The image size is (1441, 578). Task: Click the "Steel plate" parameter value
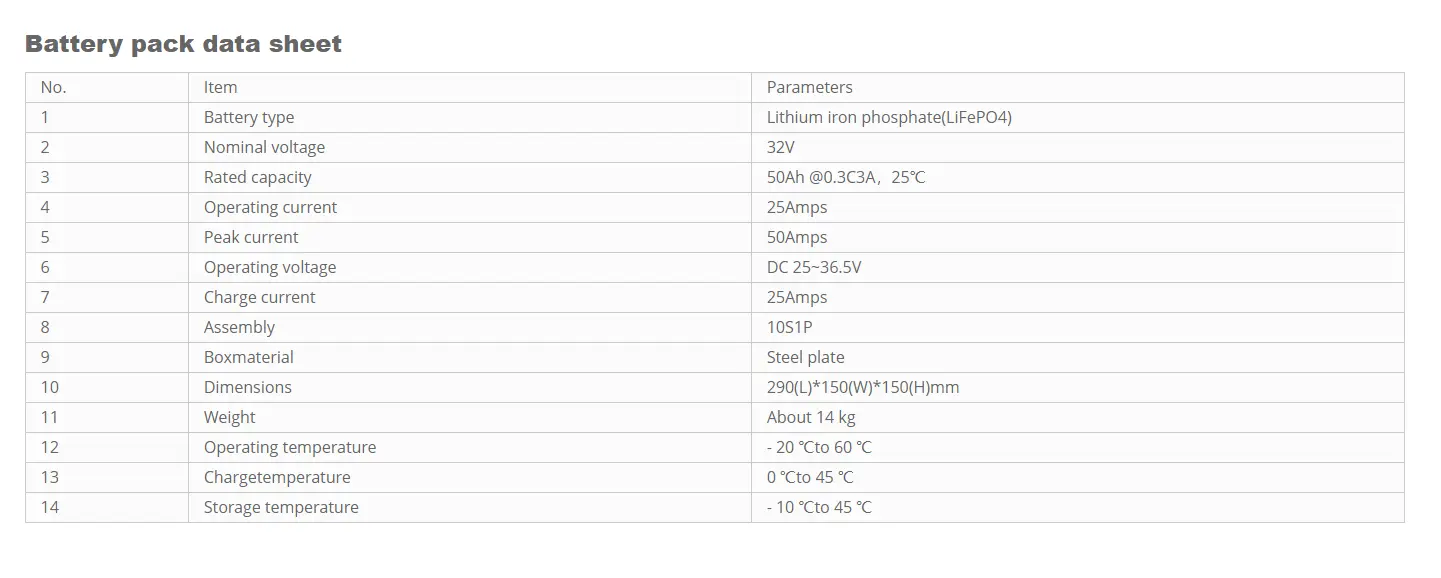click(x=806, y=358)
